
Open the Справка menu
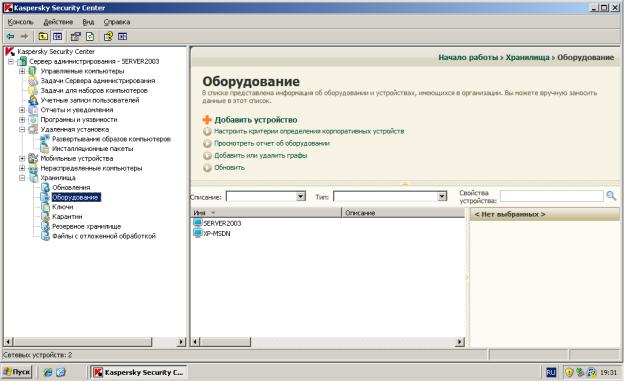coord(117,22)
